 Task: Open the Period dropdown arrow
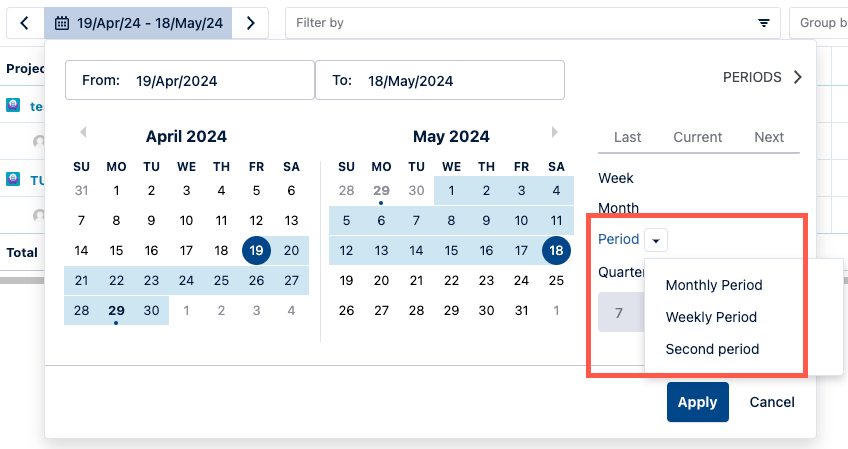(x=656, y=240)
